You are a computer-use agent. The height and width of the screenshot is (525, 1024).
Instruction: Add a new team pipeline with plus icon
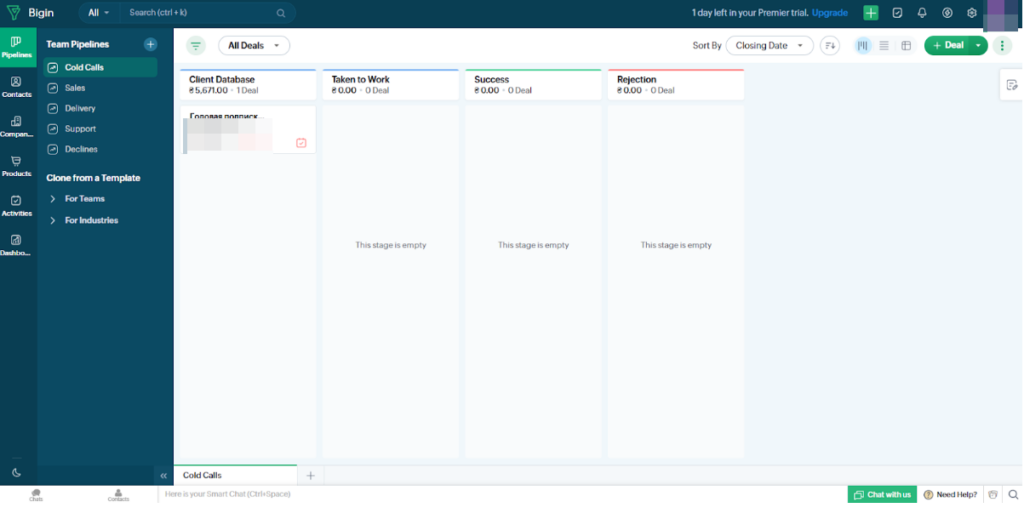coord(150,44)
